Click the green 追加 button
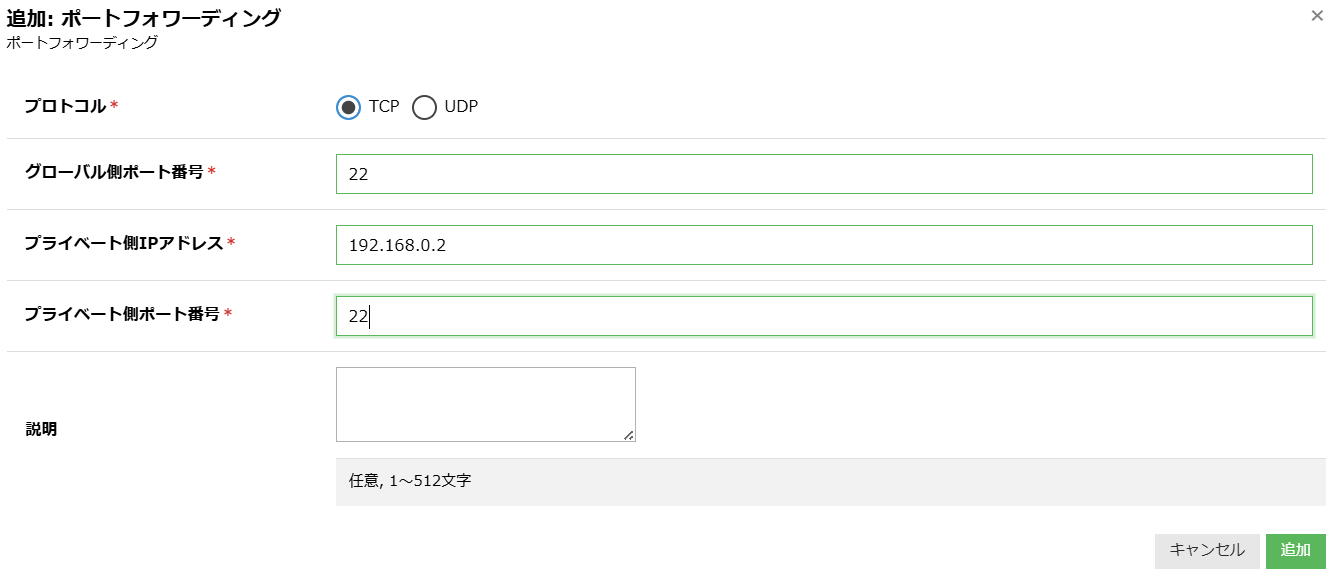Image resolution: width=1331 pixels, height=577 pixels. 1296,551
